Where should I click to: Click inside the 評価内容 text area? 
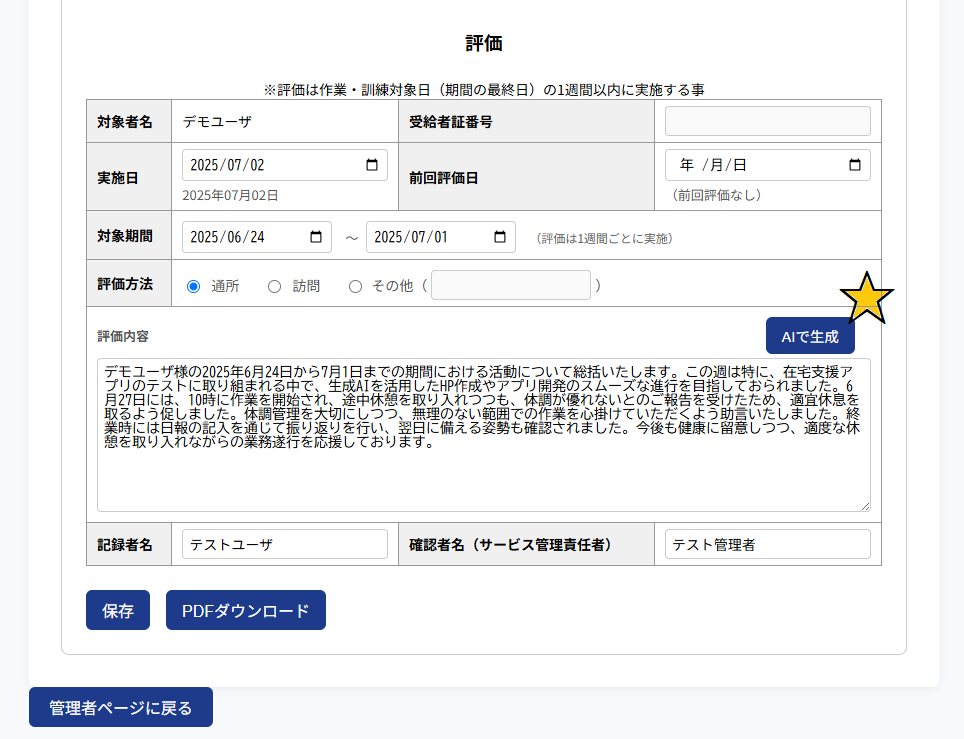coord(484,435)
